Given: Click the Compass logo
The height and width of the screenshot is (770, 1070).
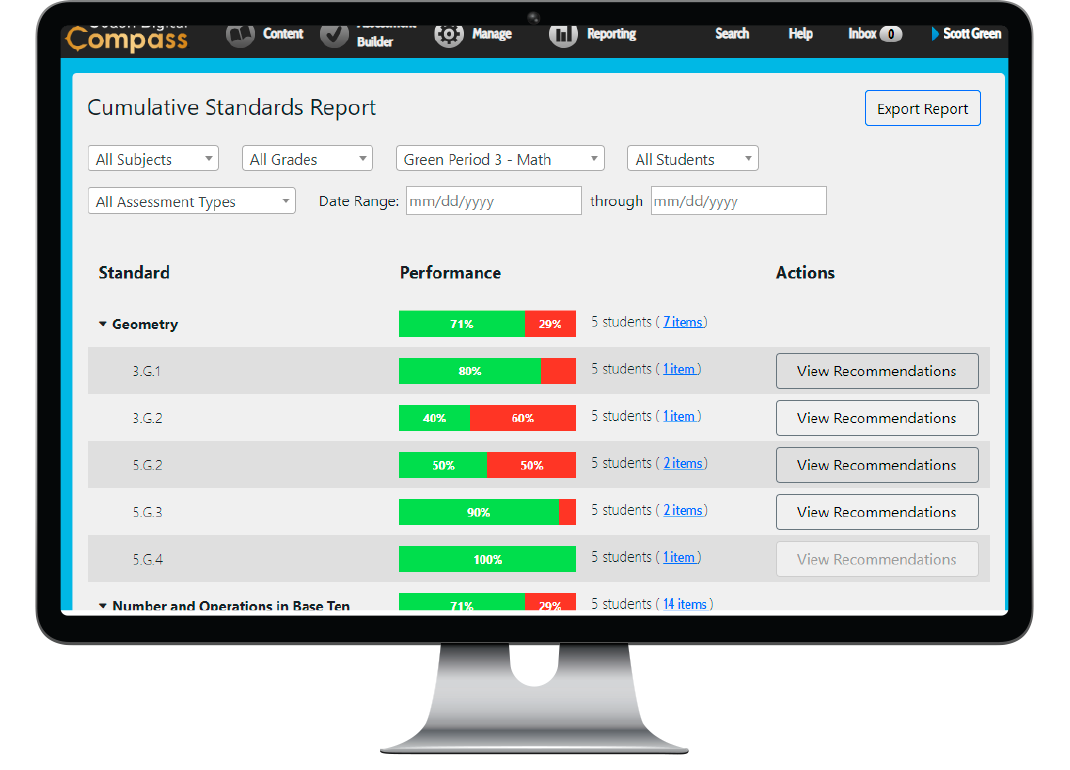Looking at the screenshot, I should [126, 39].
